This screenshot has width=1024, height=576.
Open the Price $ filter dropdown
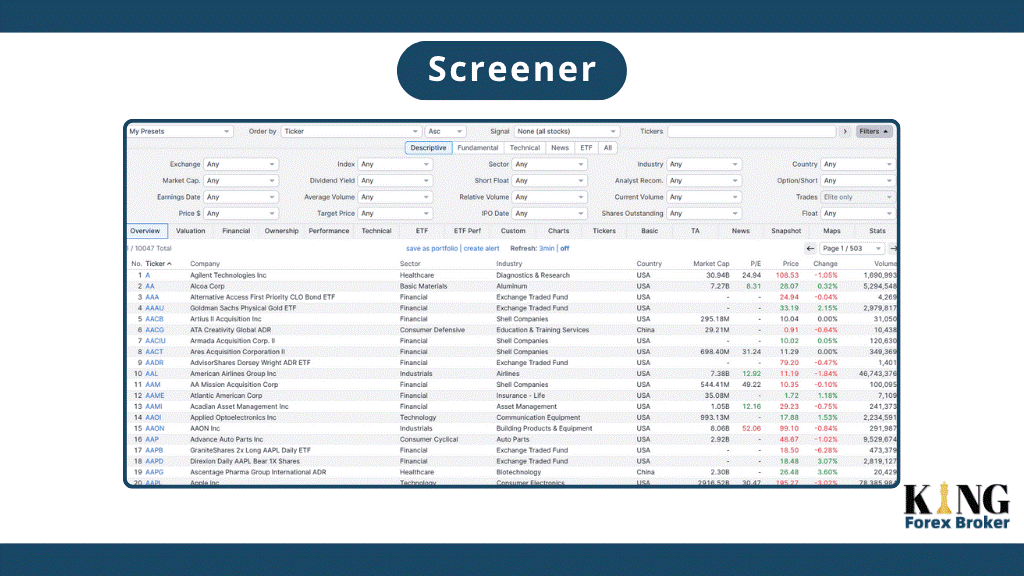point(241,213)
